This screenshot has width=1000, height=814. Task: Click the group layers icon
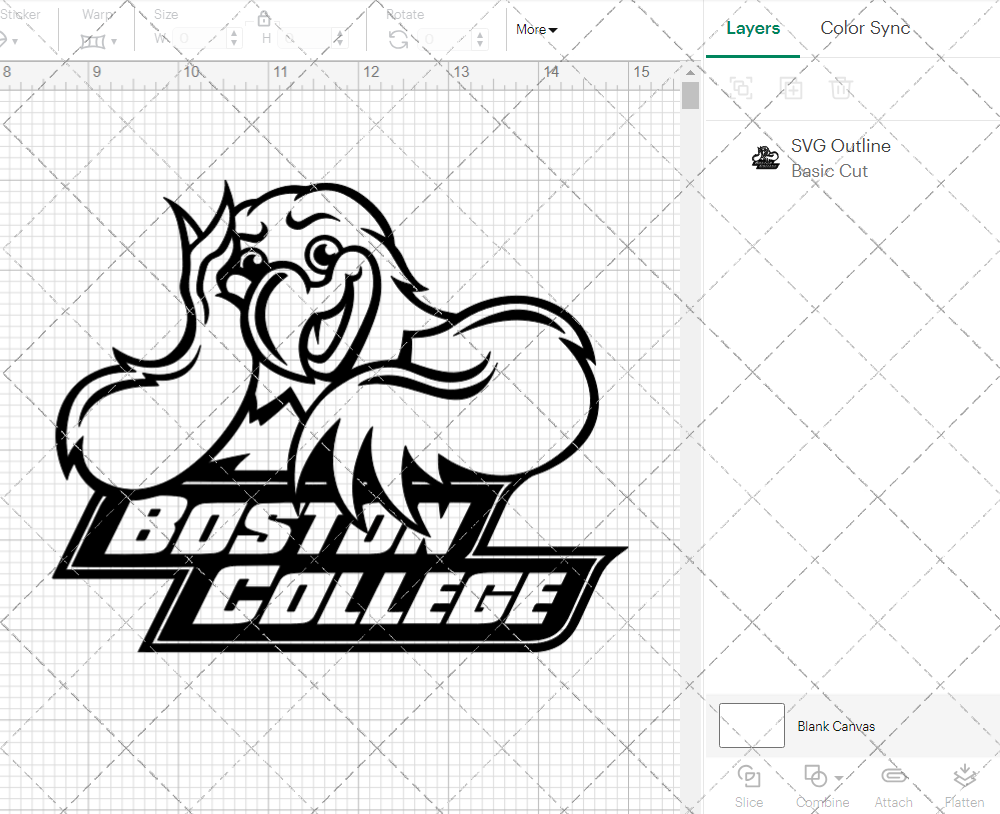click(x=741, y=88)
